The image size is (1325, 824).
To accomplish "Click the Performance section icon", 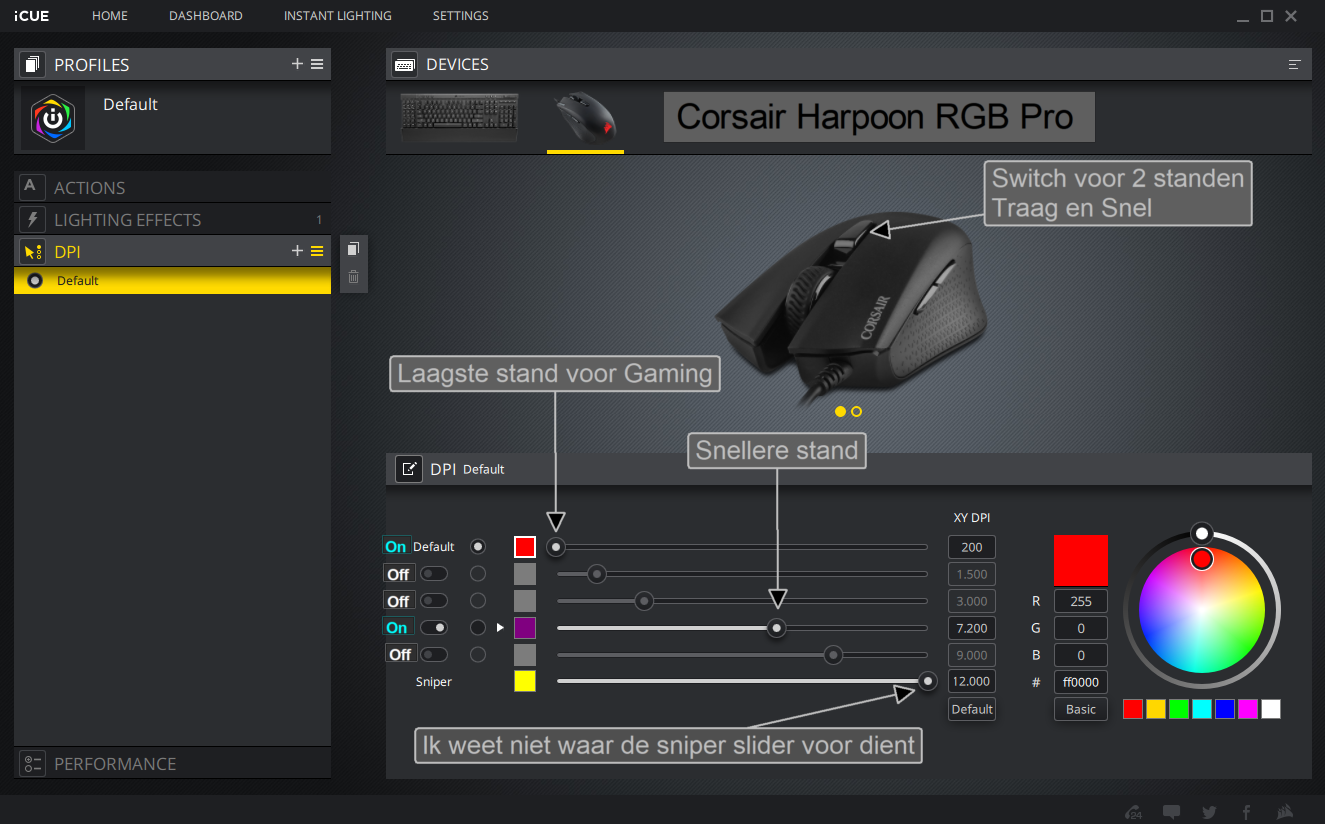I will pos(32,763).
